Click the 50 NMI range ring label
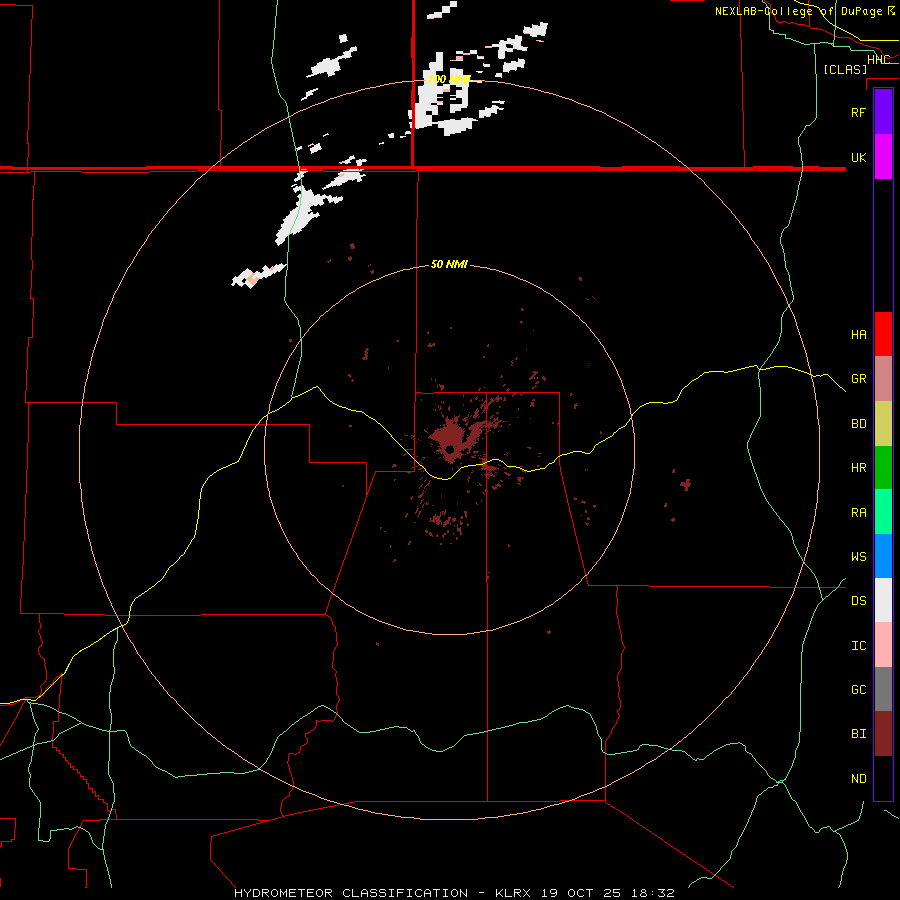The height and width of the screenshot is (900, 900). [449, 264]
